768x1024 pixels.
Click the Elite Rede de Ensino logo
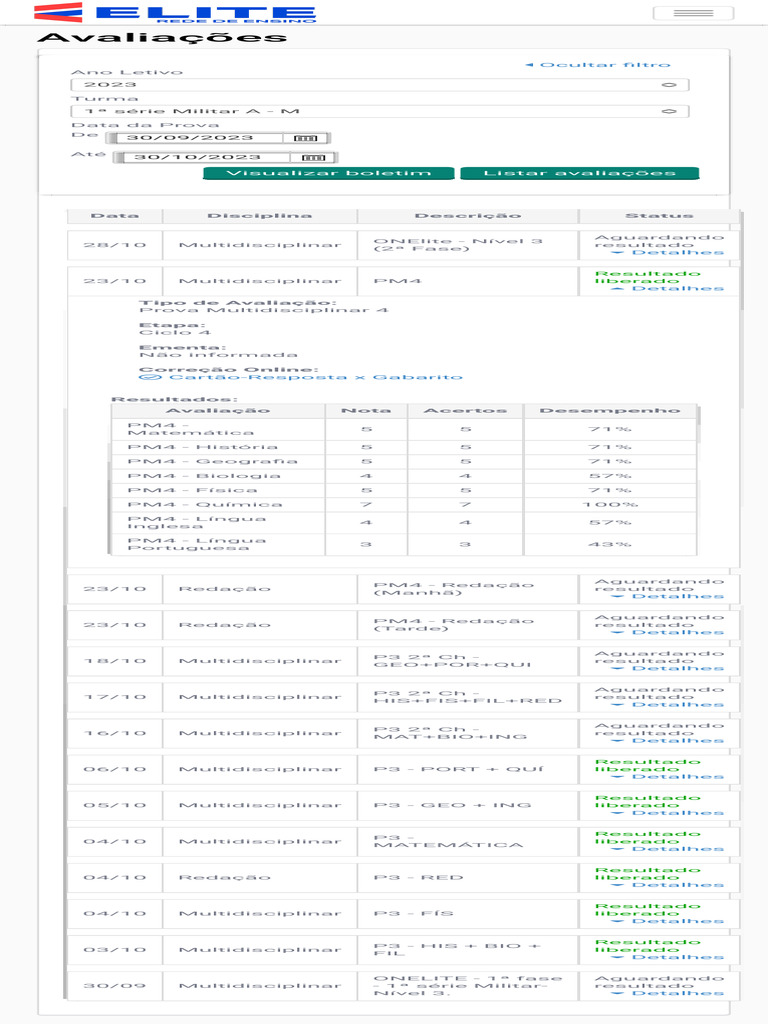point(175,13)
